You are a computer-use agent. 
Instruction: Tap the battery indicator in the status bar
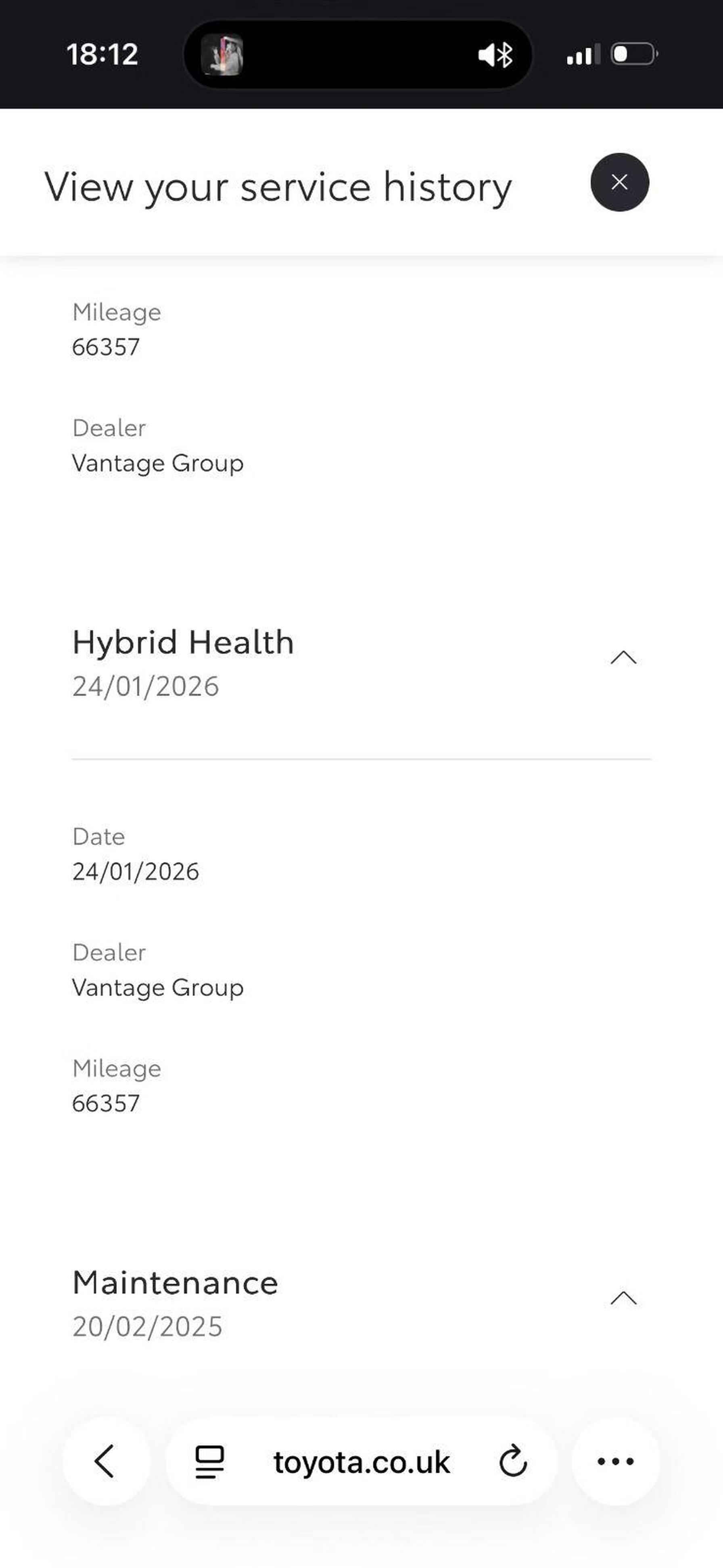(633, 54)
